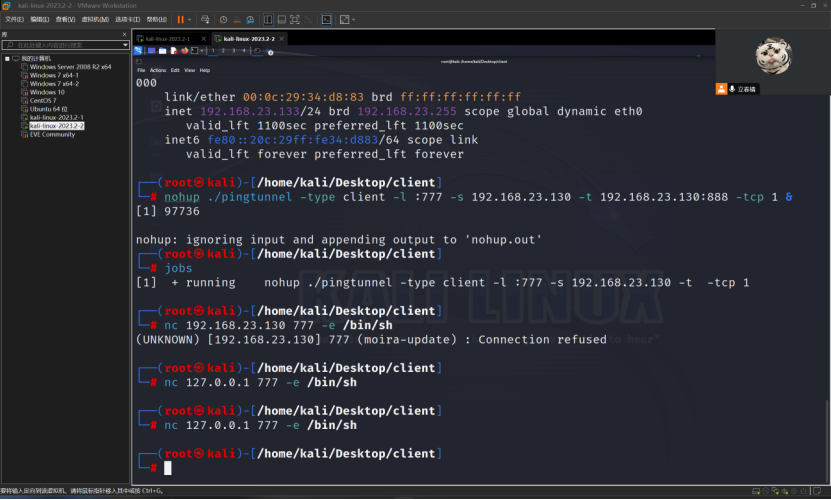Click the terminal new tab icon above File
This screenshot has width=831, height=500.
(x=139, y=62)
